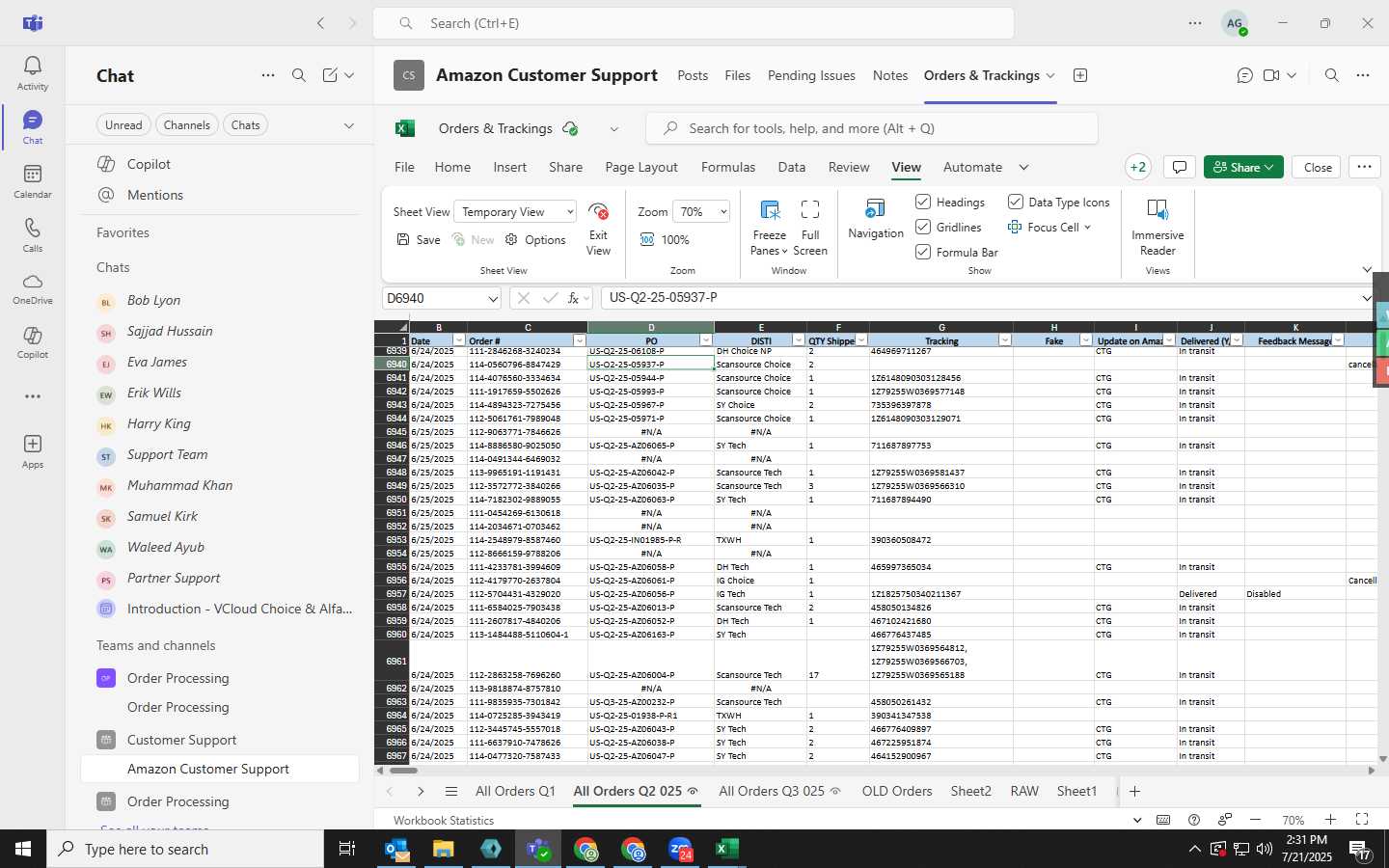Open the Page Layout ribbon tab
The height and width of the screenshot is (868, 1389).
[x=641, y=167]
